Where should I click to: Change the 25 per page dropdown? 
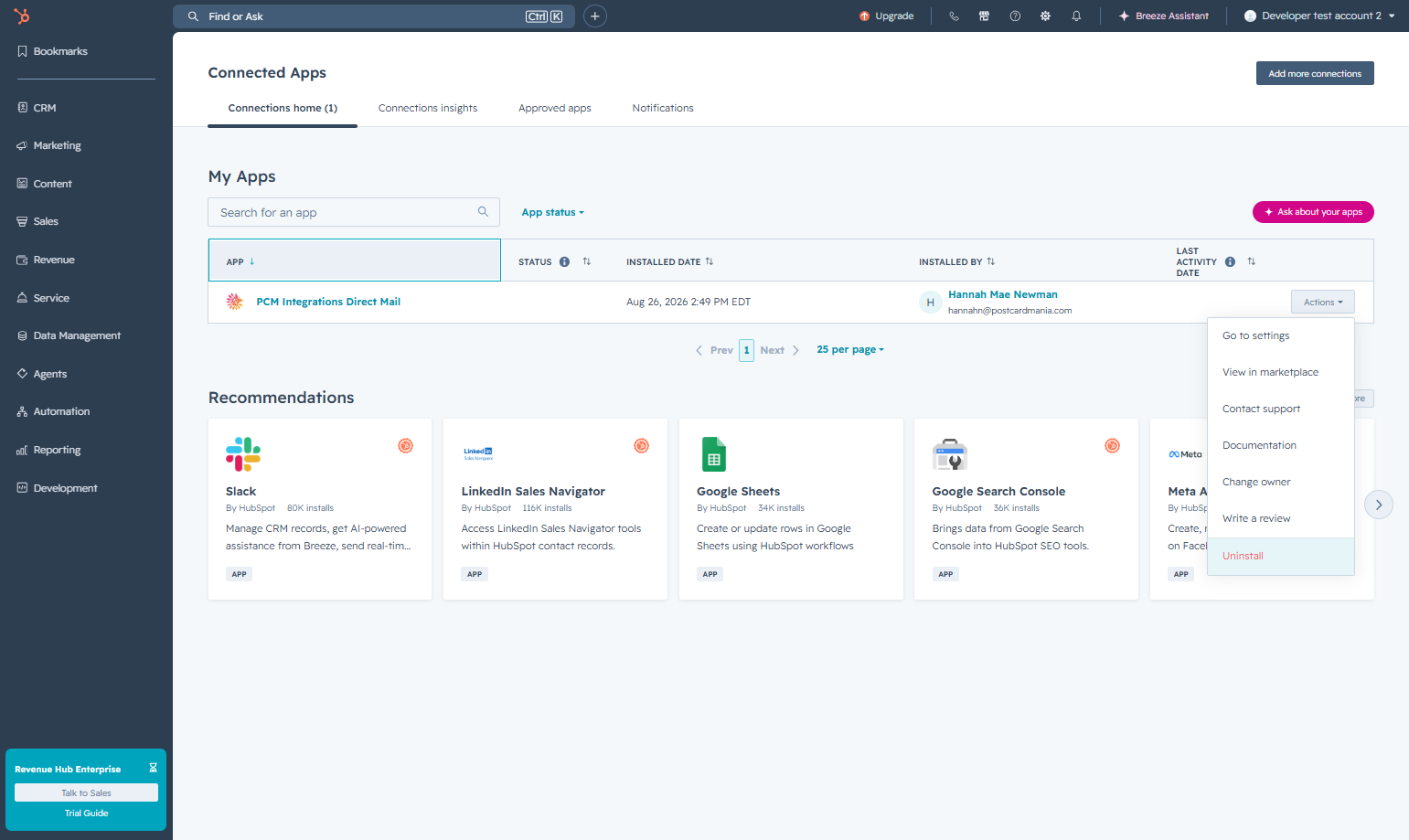click(x=850, y=350)
